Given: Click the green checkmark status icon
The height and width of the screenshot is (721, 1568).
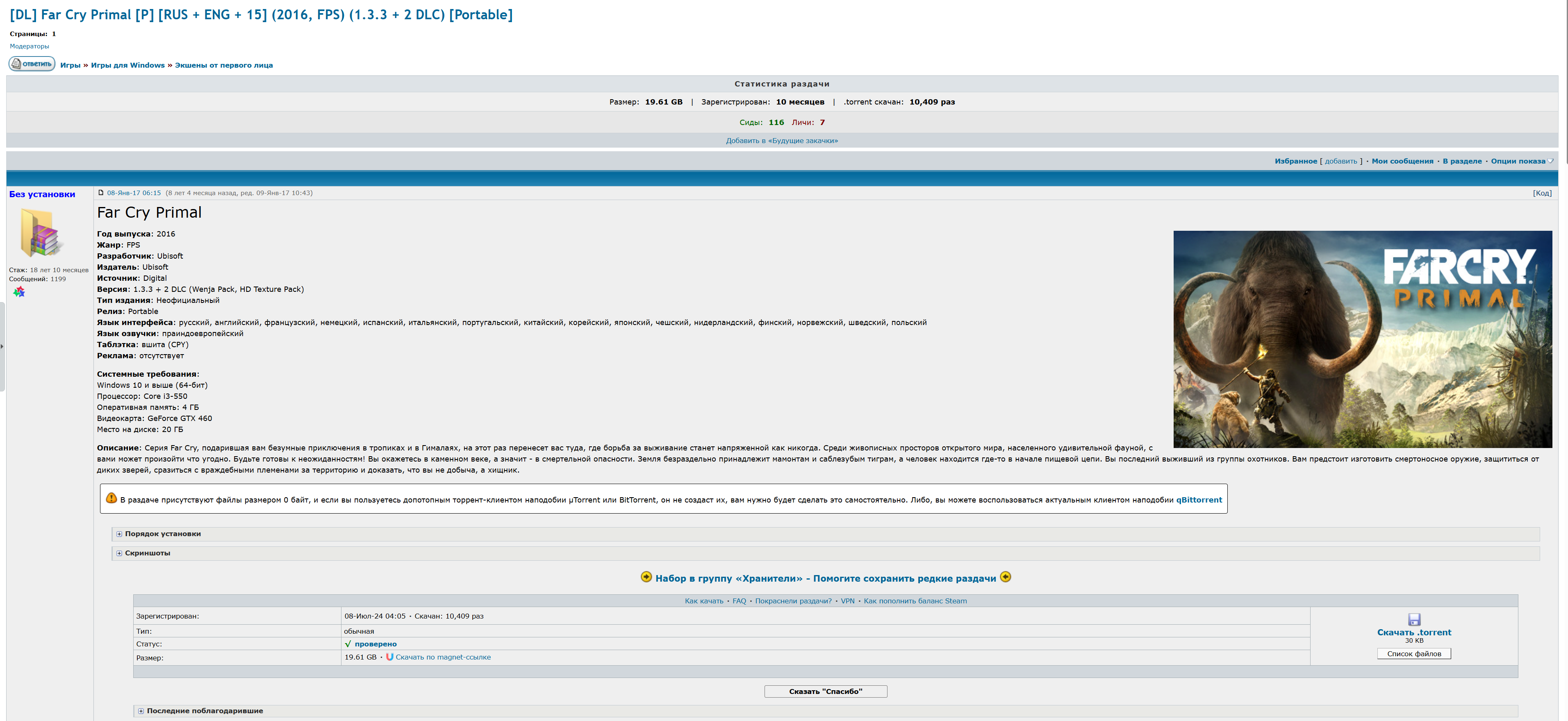Looking at the screenshot, I should pyautogui.click(x=348, y=644).
